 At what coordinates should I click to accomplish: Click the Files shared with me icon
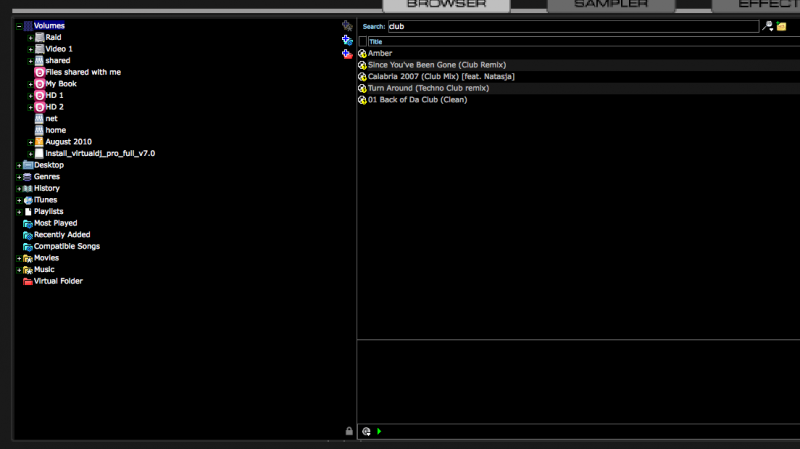[39, 72]
